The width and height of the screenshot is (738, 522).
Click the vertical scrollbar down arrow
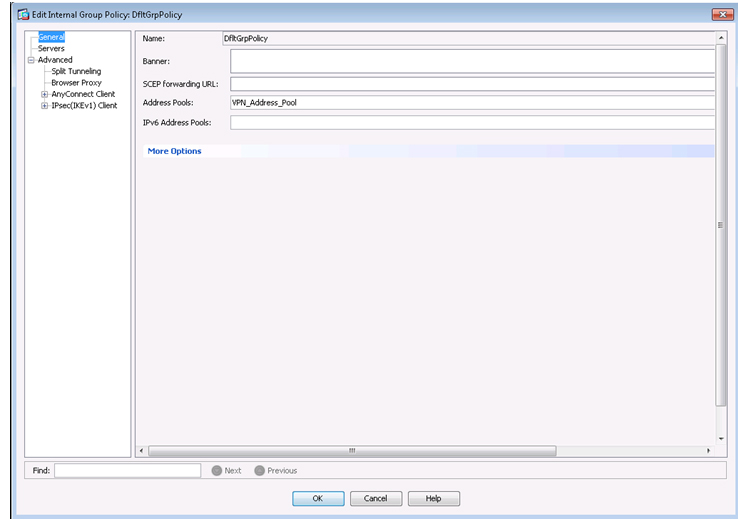click(720, 438)
